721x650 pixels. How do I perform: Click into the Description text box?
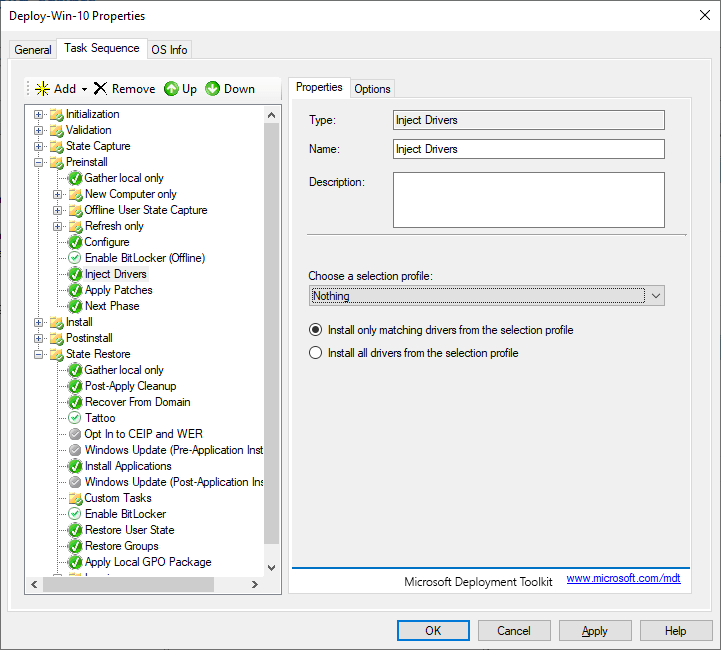click(528, 200)
